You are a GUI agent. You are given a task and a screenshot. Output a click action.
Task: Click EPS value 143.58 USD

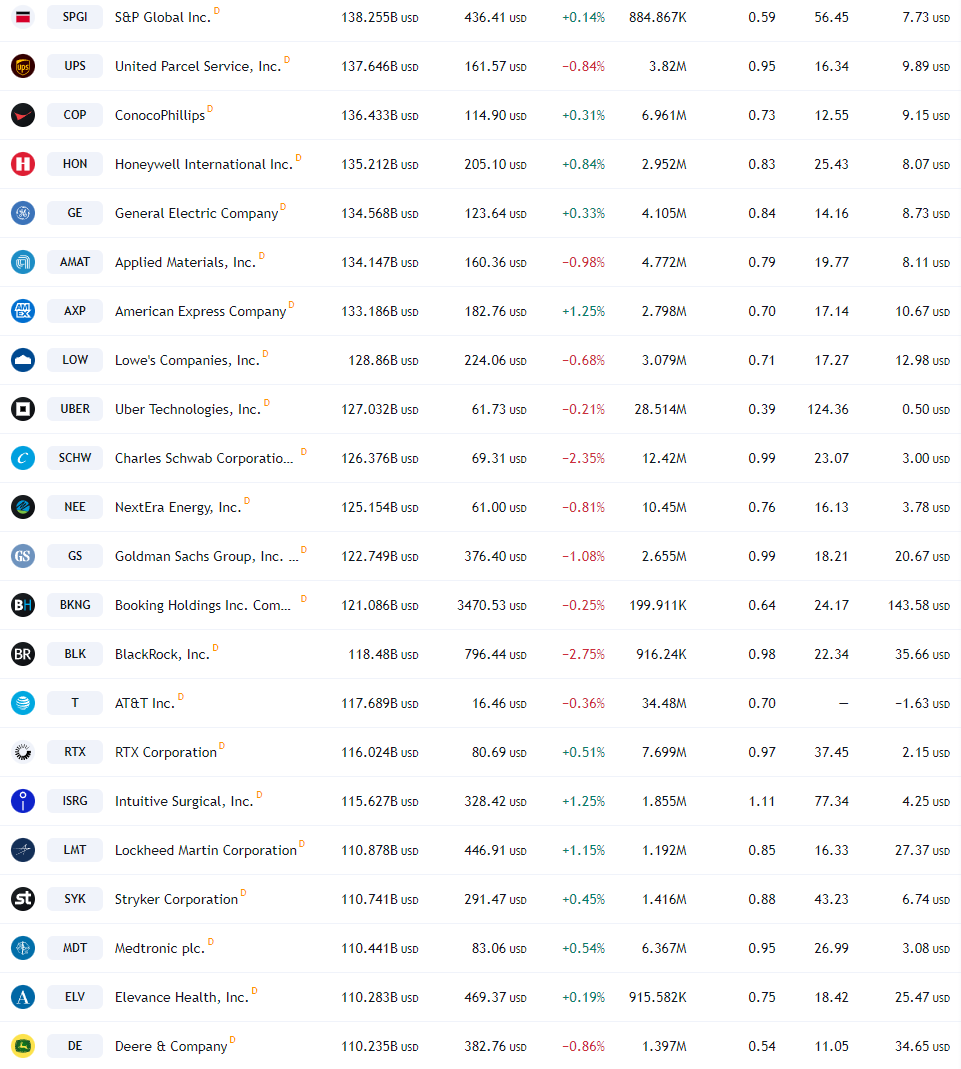[x=919, y=605]
